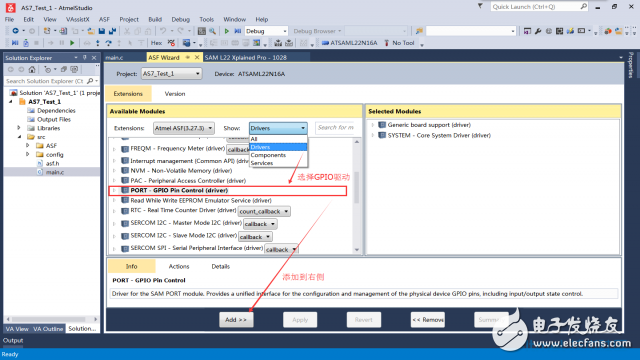The width and height of the screenshot is (640, 360).
Task: Click the Show Drivers combo box
Action: [x=278, y=128]
